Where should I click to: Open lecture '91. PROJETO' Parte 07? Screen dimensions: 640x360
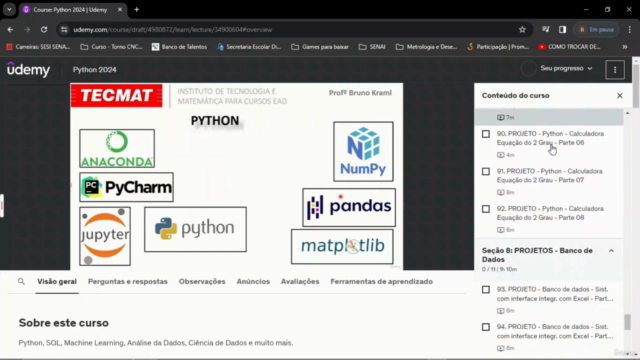tap(549, 176)
